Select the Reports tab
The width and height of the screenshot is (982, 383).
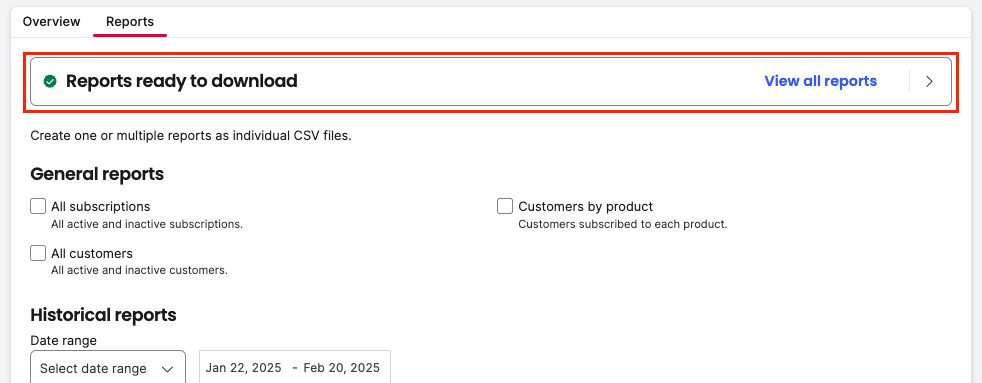[x=130, y=22]
